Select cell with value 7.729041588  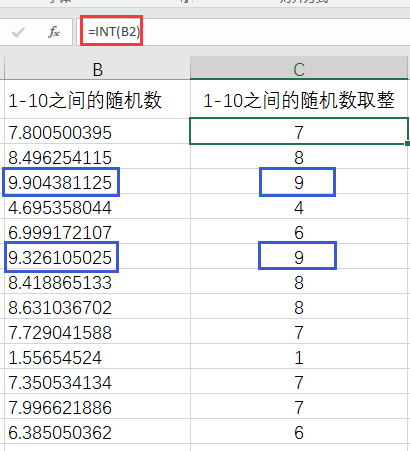pyautogui.click(x=97, y=332)
